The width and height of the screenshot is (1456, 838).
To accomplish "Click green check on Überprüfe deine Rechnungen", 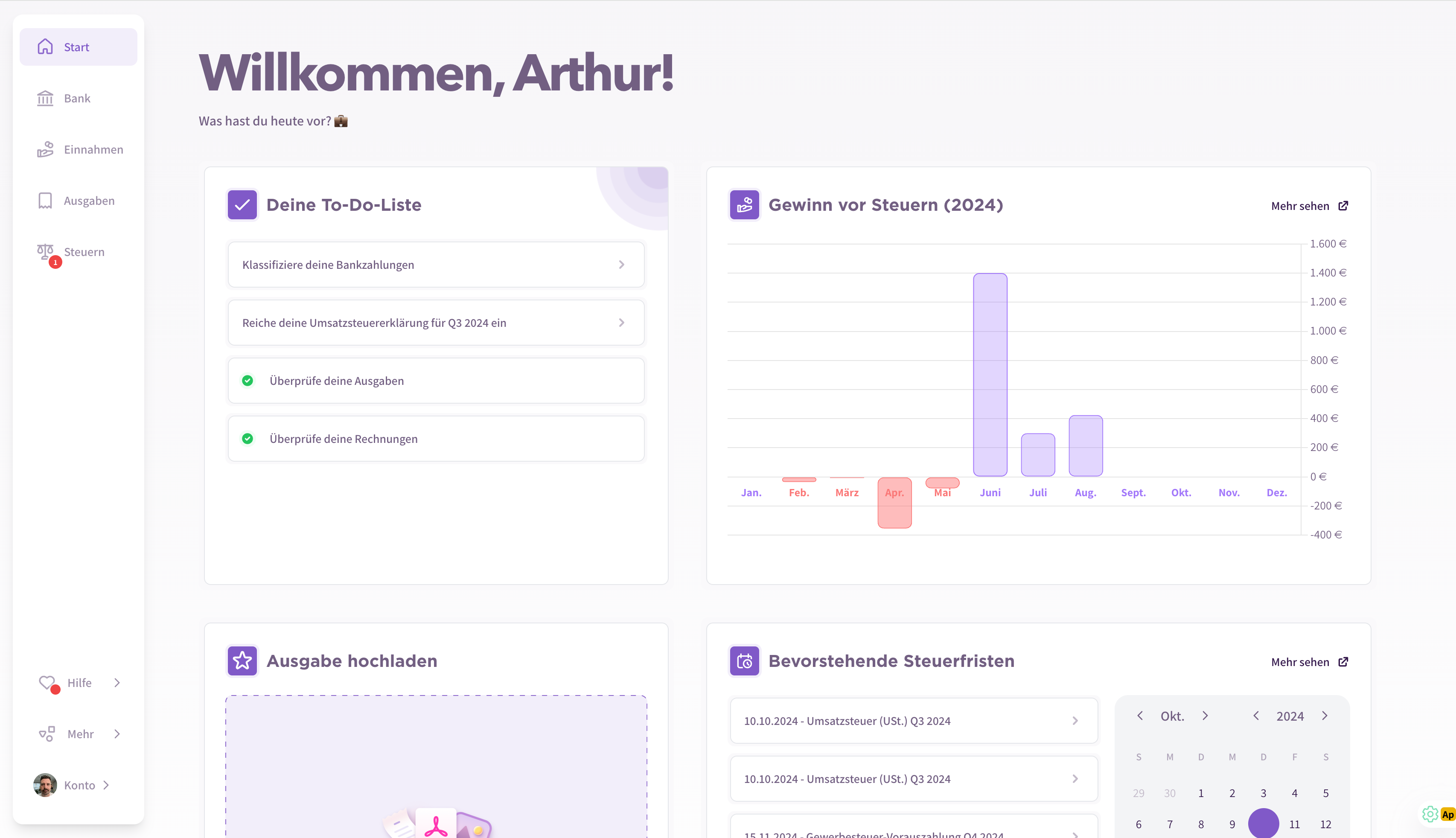I will 248,439.
